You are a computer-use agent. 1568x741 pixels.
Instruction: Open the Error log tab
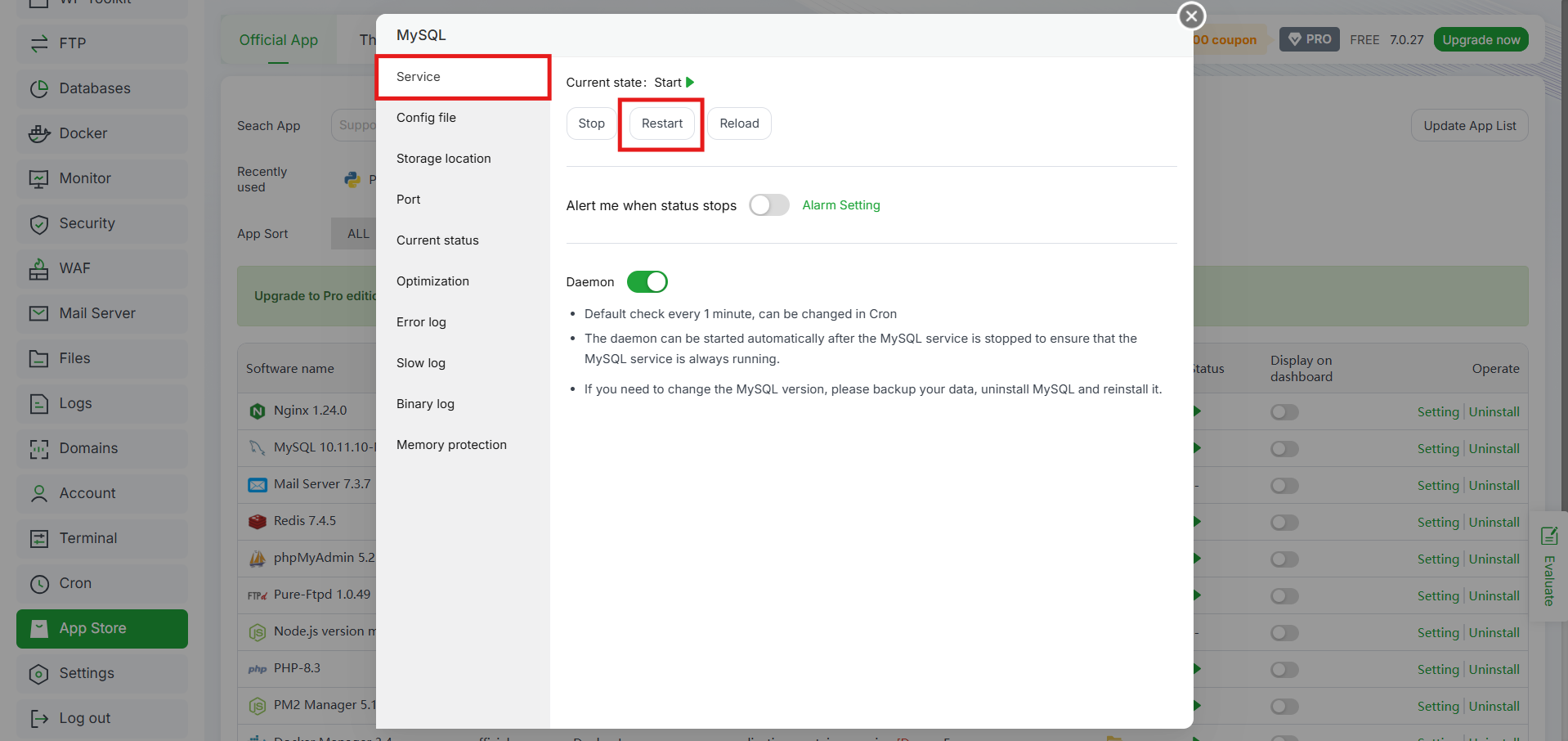pyautogui.click(x=463, y=322)
